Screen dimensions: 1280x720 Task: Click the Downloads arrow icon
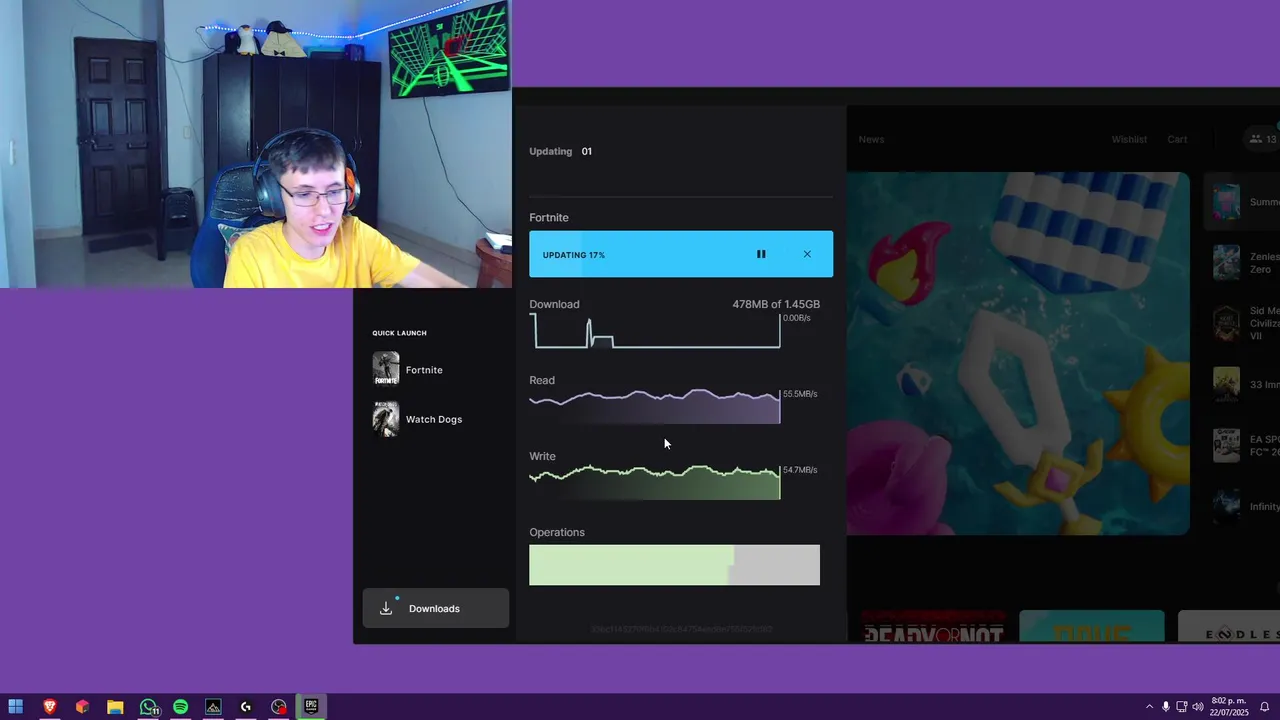[x=386, y=608]
